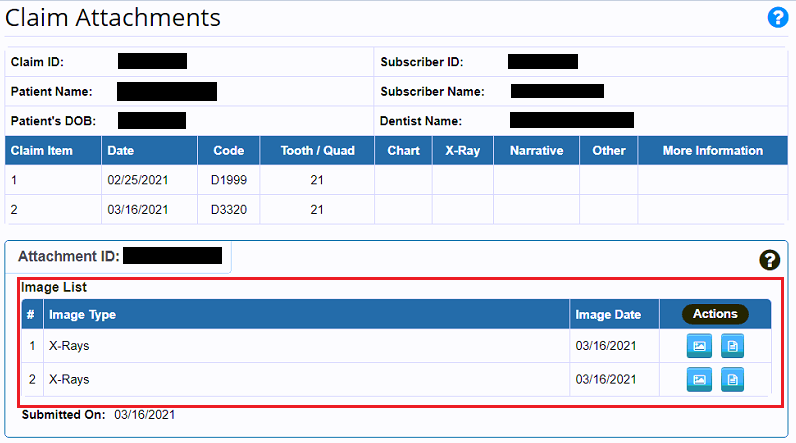Click the Image Type column header
This screenshot has width=796, height=443.
83,314
